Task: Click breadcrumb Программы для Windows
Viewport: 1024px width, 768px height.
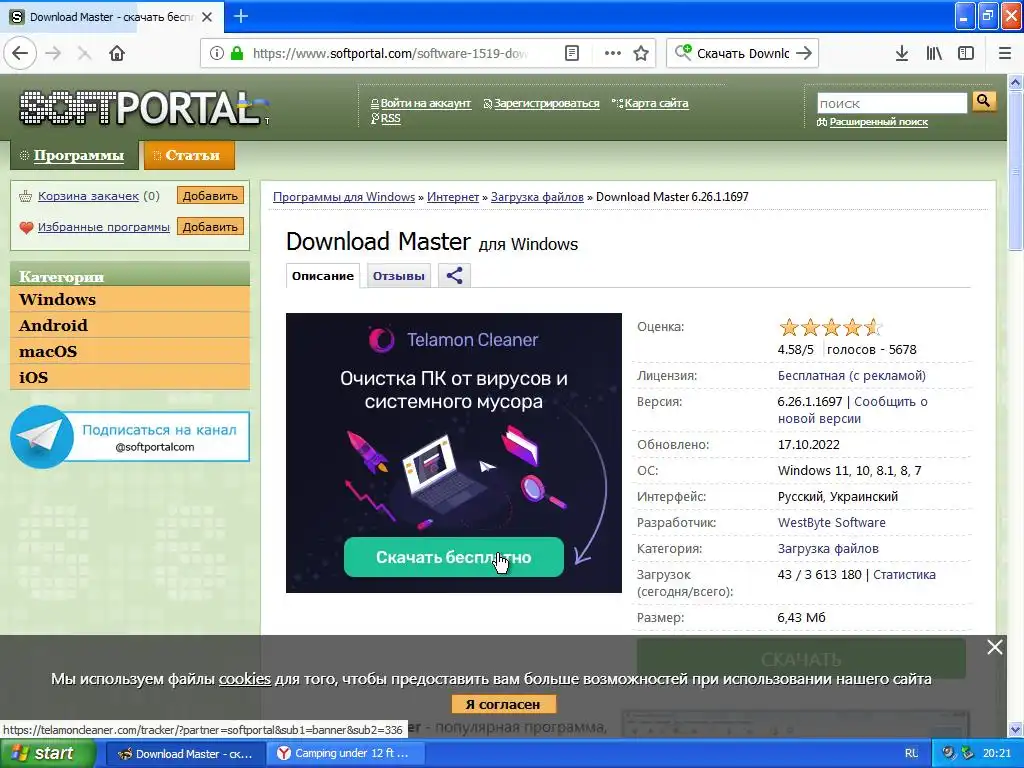Action: [x=344, y=197]
